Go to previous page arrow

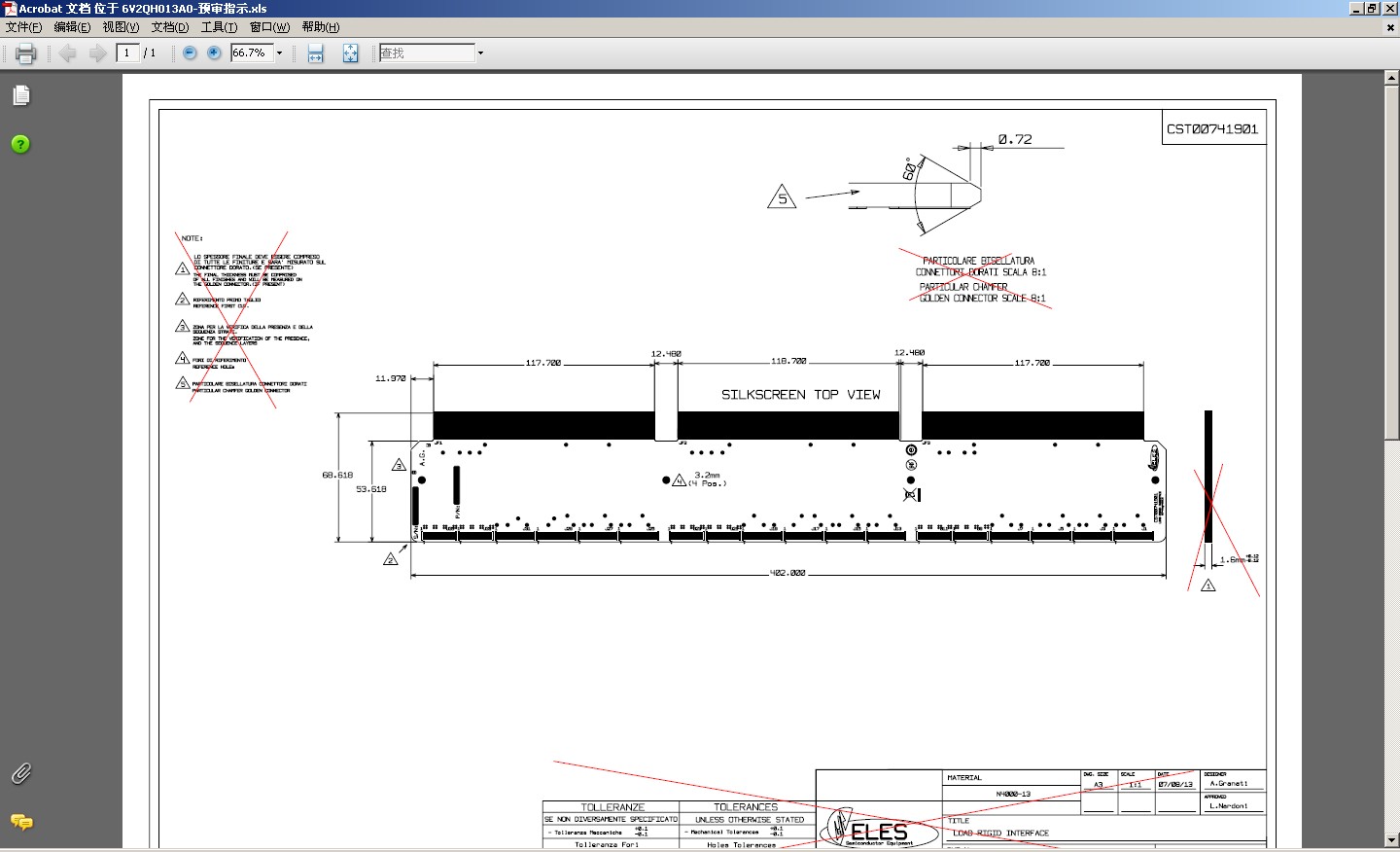tap(67, 53)
